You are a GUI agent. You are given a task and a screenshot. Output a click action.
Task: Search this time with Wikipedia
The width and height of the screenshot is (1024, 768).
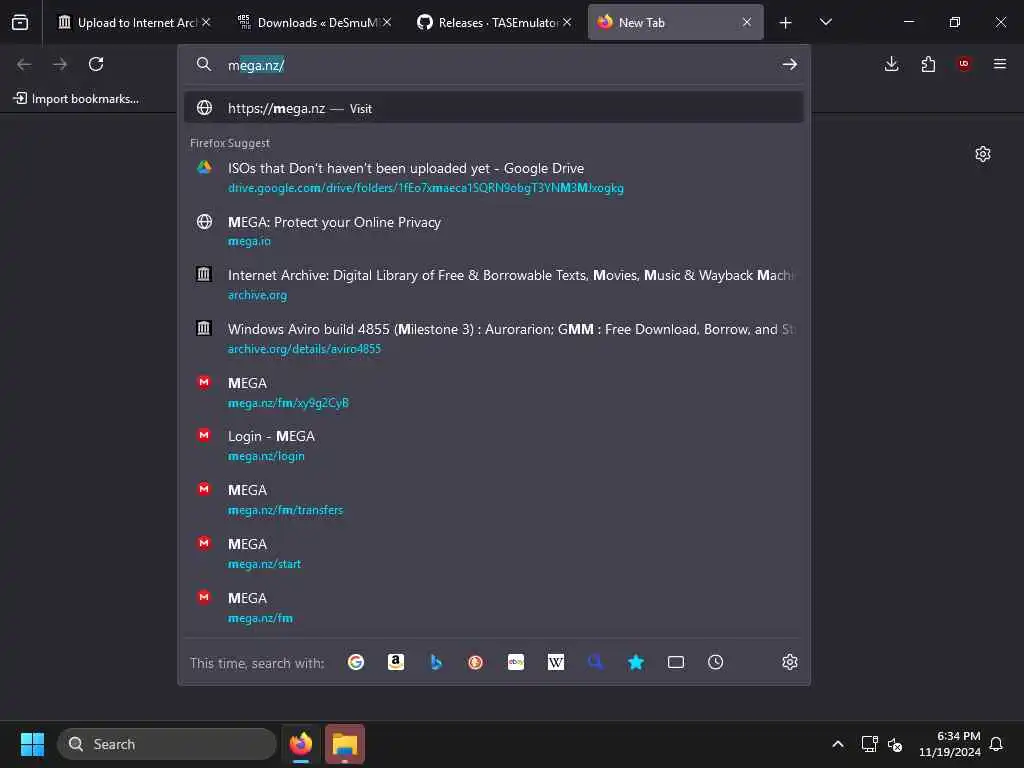[556, 662]
